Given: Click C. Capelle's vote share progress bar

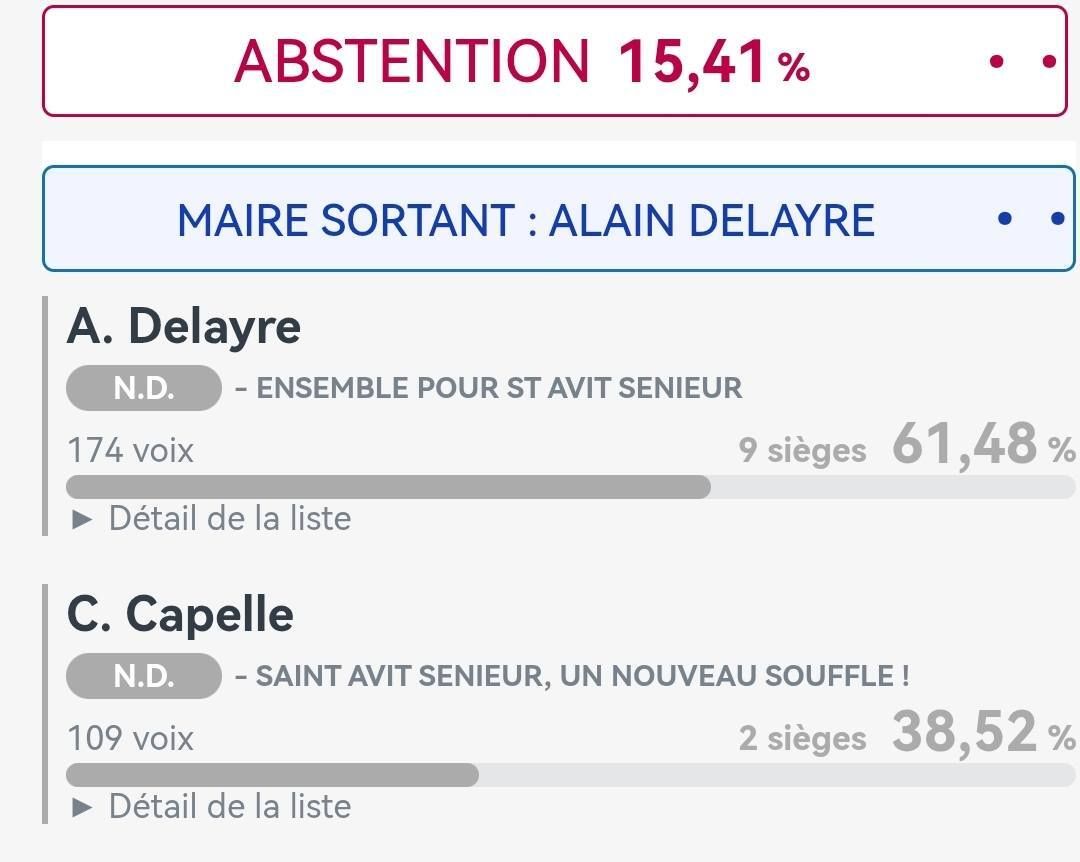Looking at the screenshot, I should (570, 775).
